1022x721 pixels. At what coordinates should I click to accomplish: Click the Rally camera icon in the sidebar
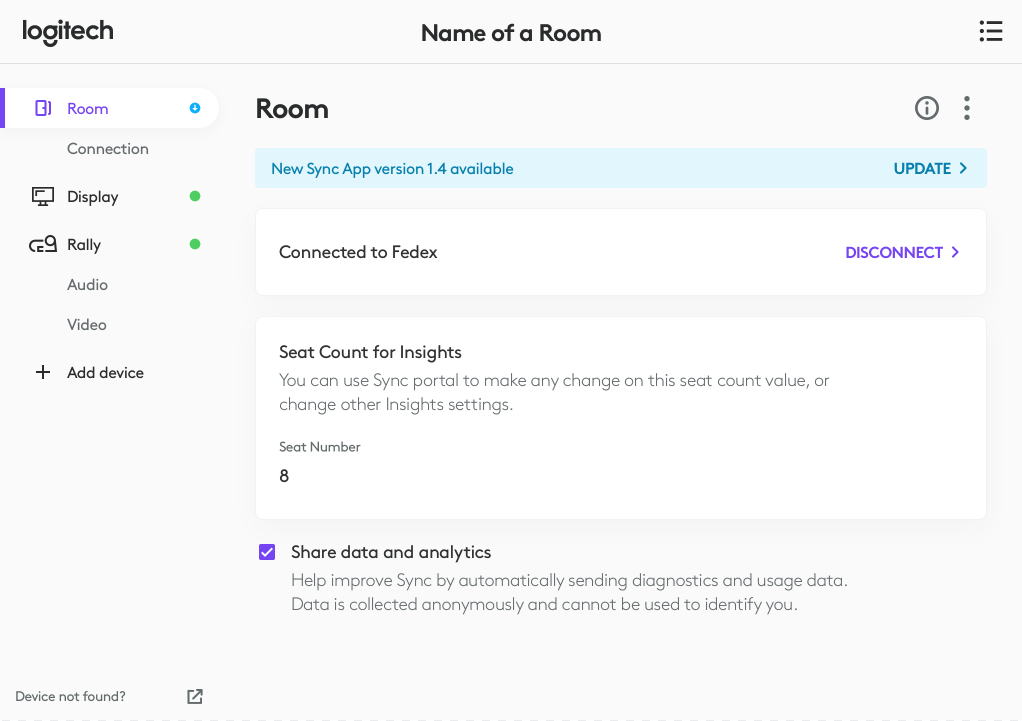[x=42, y=244]
